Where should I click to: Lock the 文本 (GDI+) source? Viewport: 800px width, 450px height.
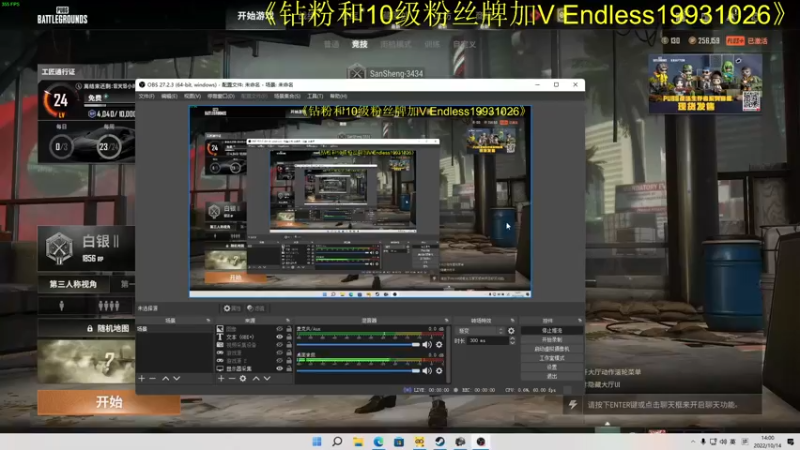[x=289, y=337]
